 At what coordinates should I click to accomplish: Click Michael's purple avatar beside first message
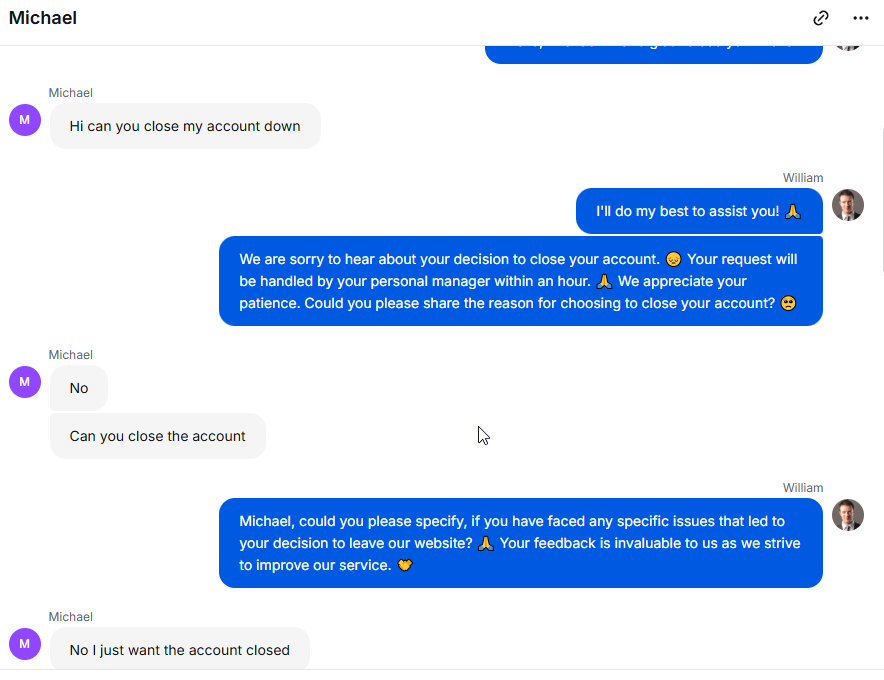[25, 120]
